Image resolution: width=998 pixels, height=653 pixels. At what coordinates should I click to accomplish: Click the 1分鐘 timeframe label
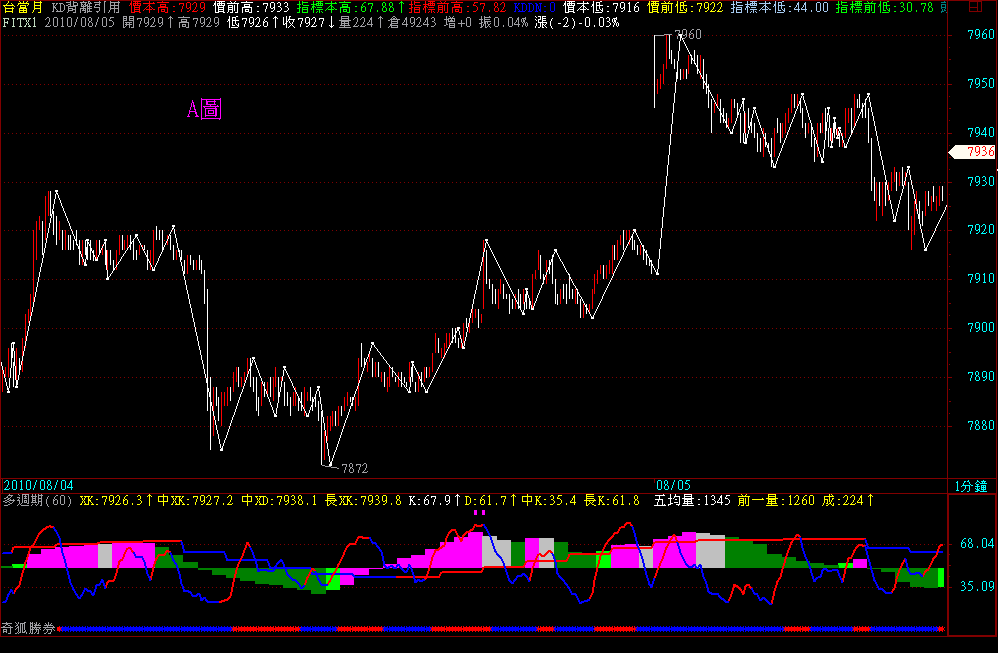click(x=971, y=486)
